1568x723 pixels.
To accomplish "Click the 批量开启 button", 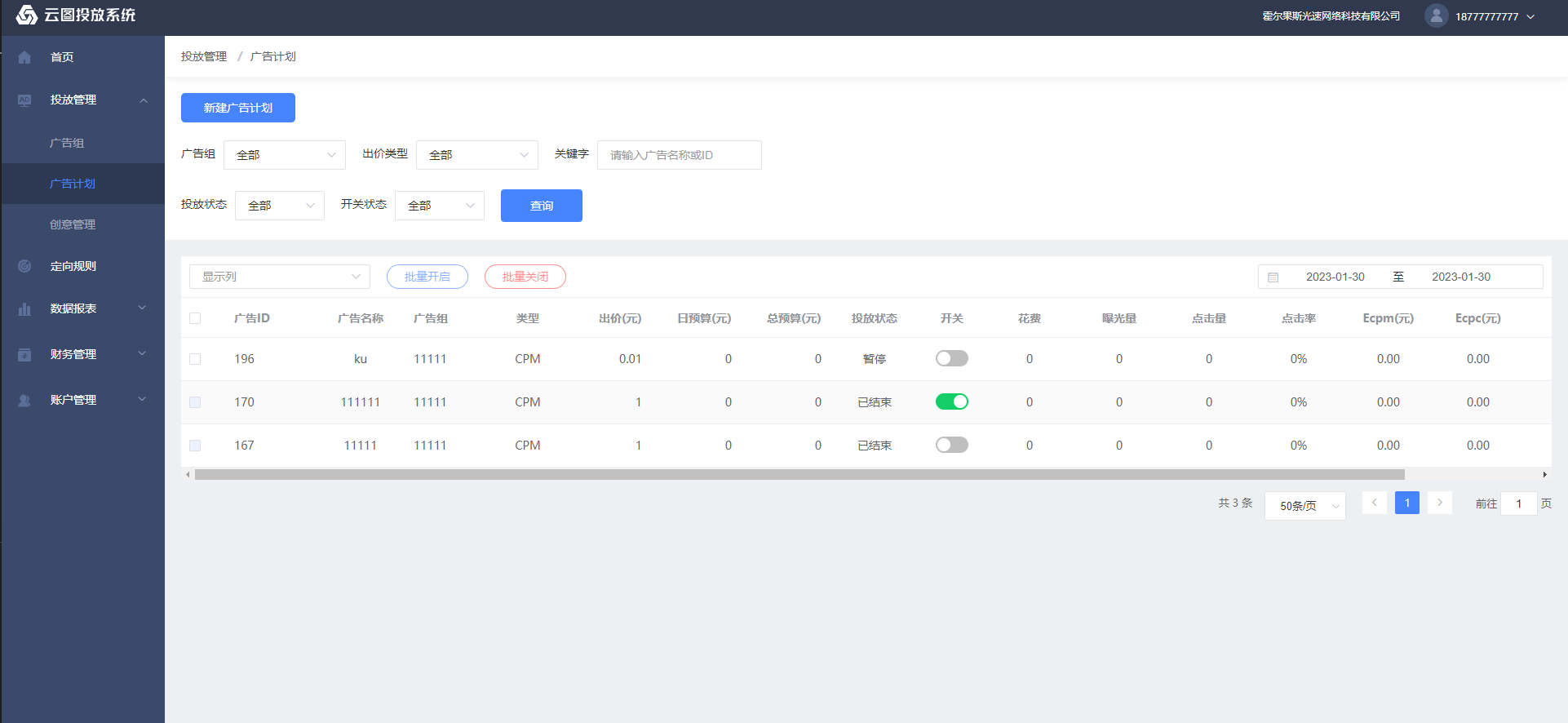I will coord(427,277).
